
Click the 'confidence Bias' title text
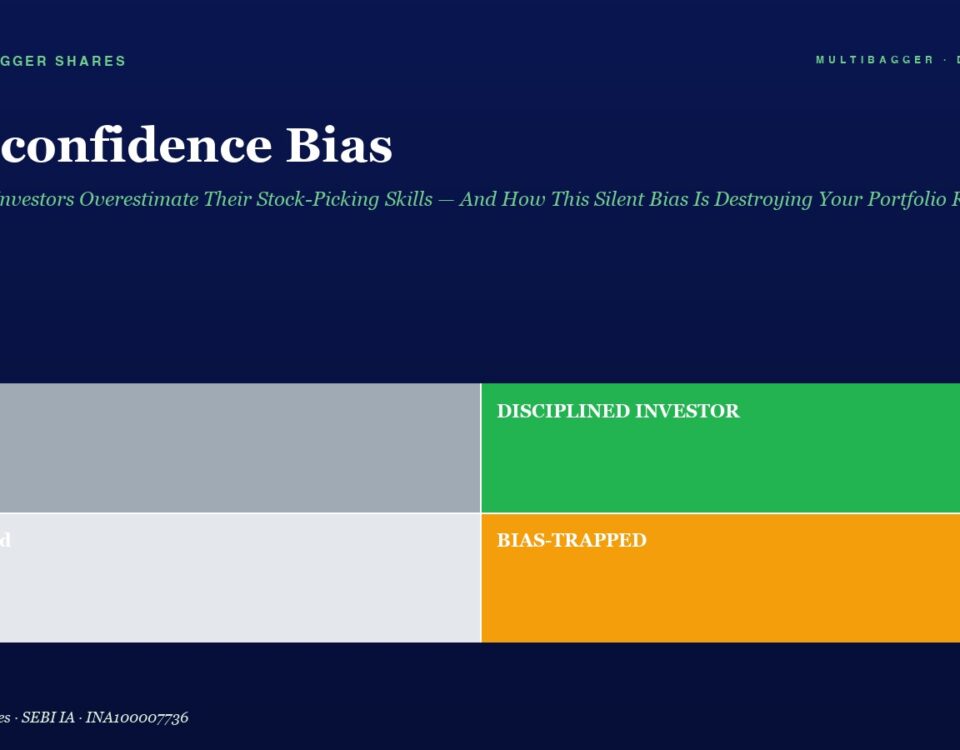click(x=196, y=145)
